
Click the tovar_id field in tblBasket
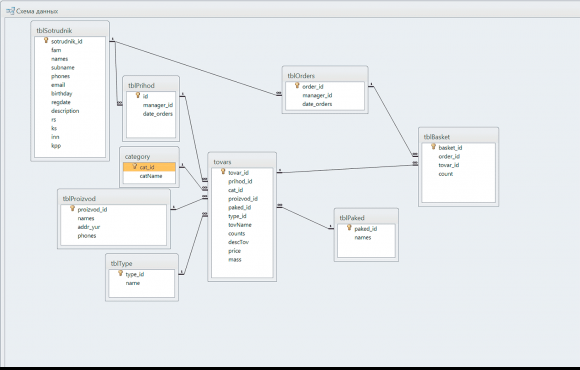click(449, 165)
